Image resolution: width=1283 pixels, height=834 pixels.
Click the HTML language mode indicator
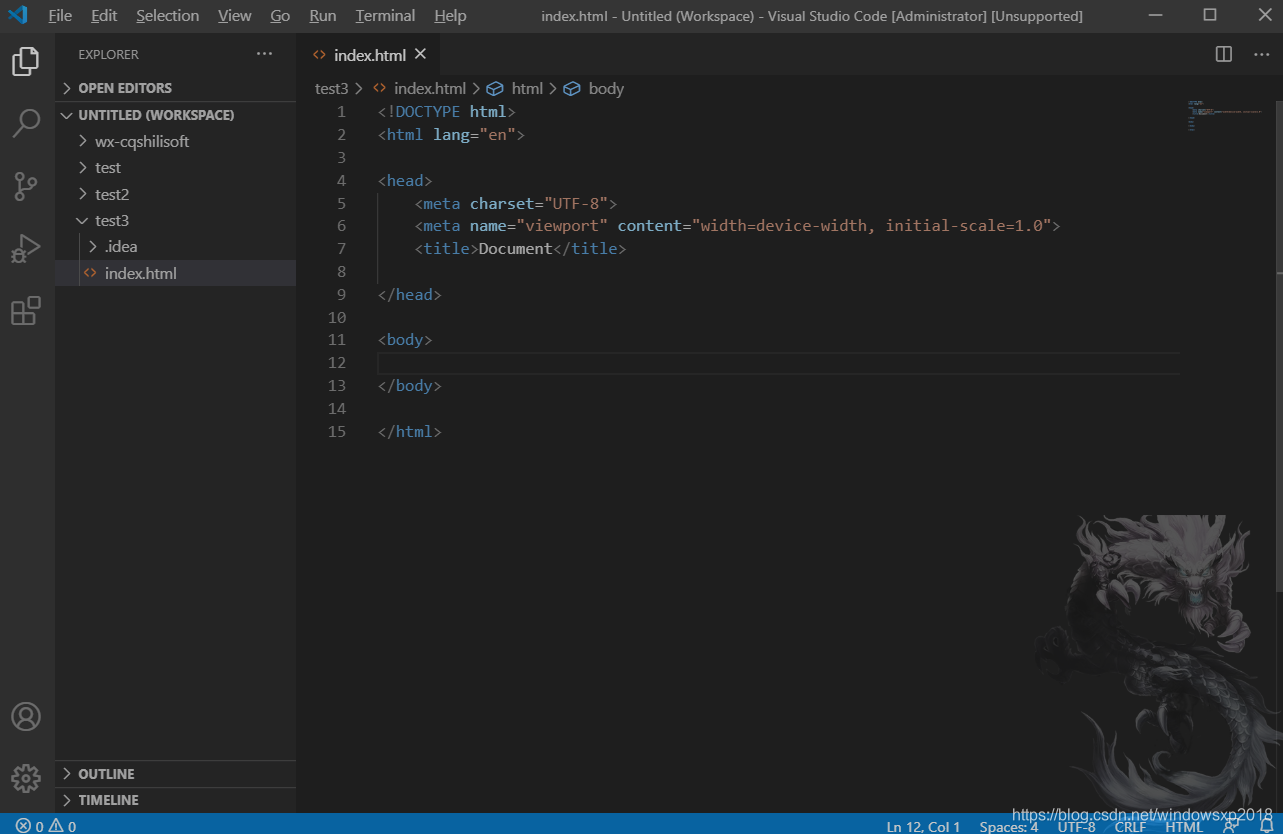pyautogui.click(x=1184, y=826)
